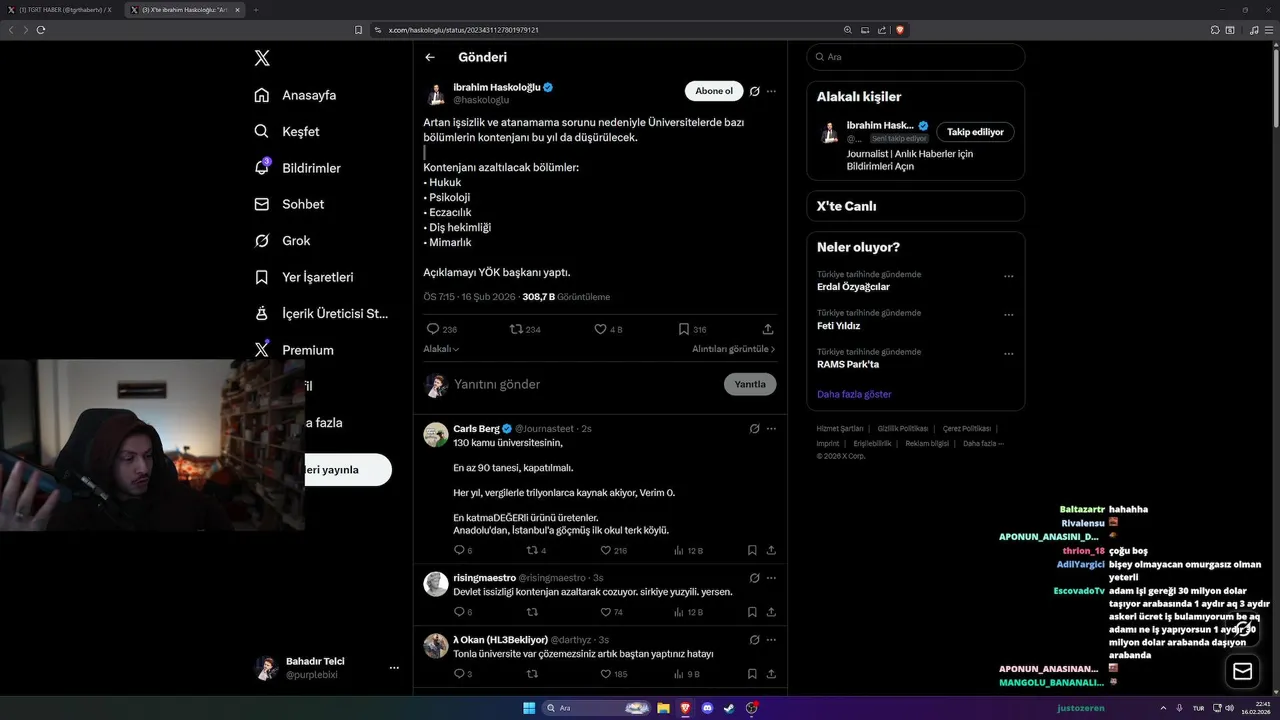Click the Yanıtla button
Viewport: 1280px width, 720px height.
coord(750,384)
